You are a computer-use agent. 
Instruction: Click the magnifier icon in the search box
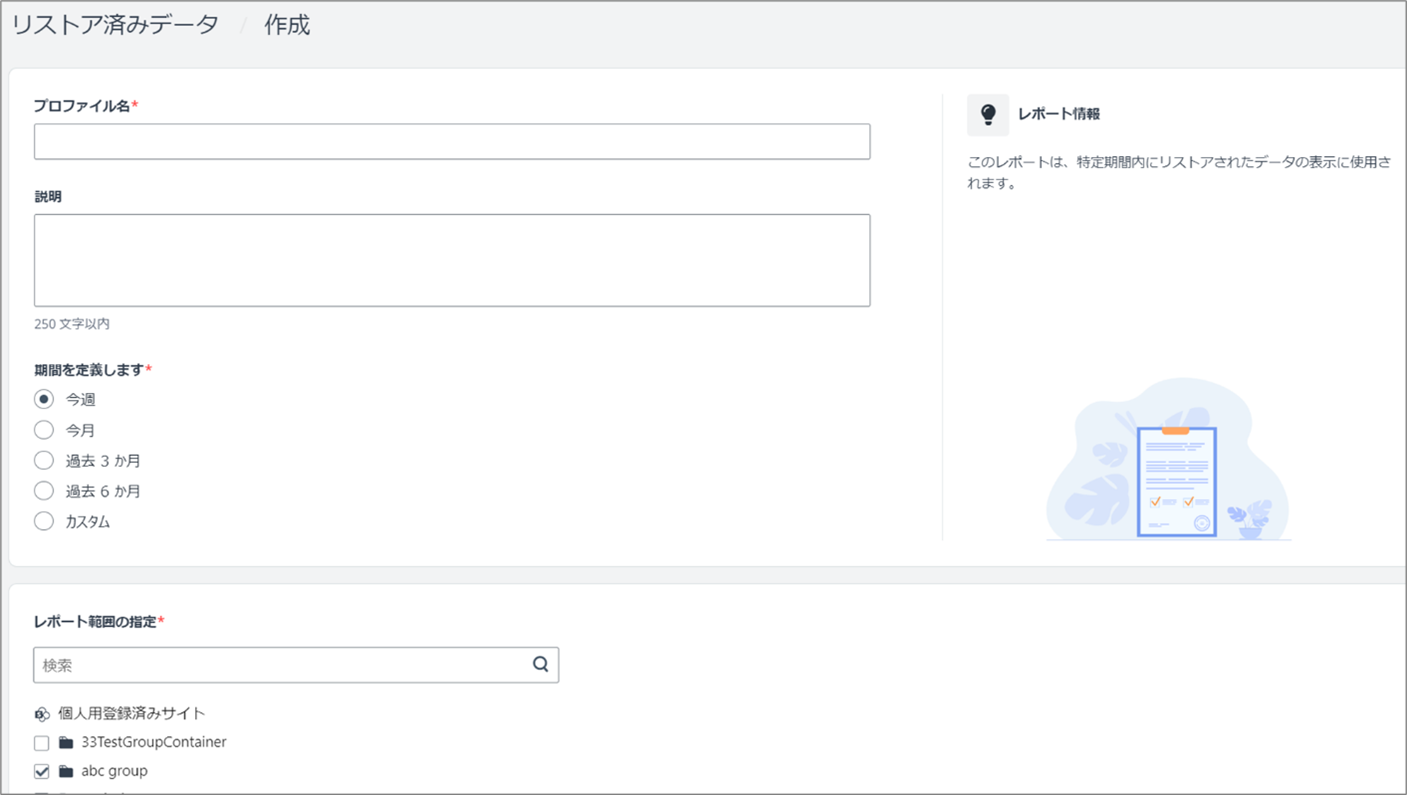[541, 664]
